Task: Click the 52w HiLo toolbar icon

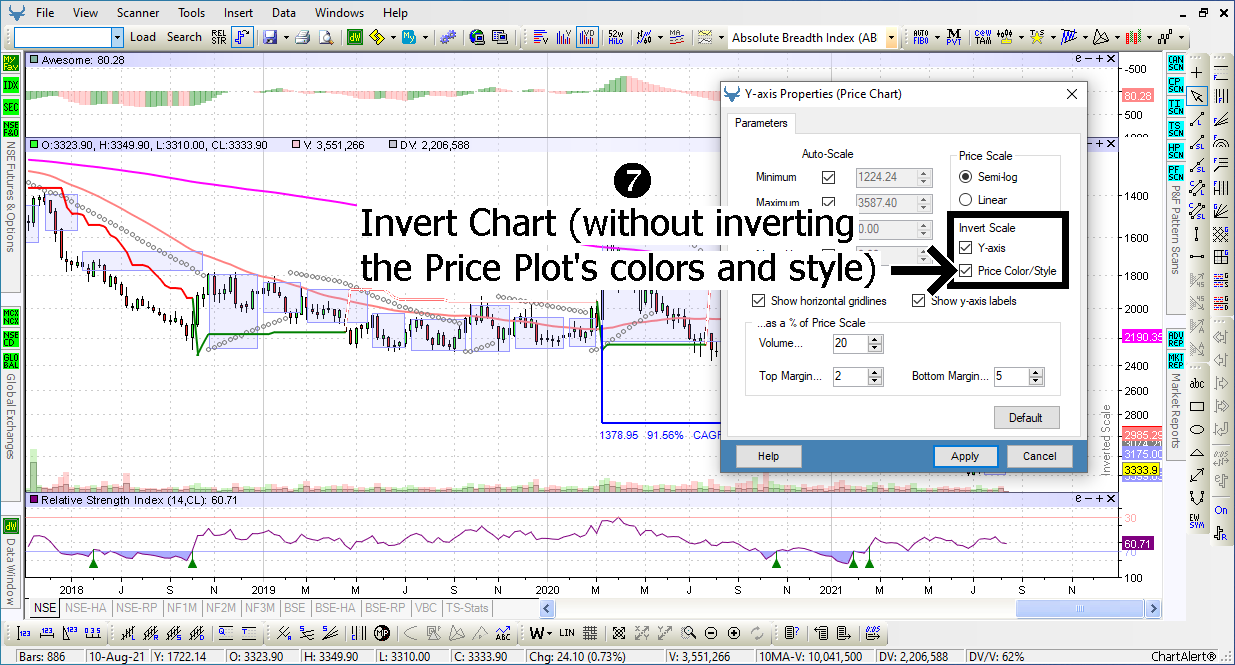Action: (617, 37)
